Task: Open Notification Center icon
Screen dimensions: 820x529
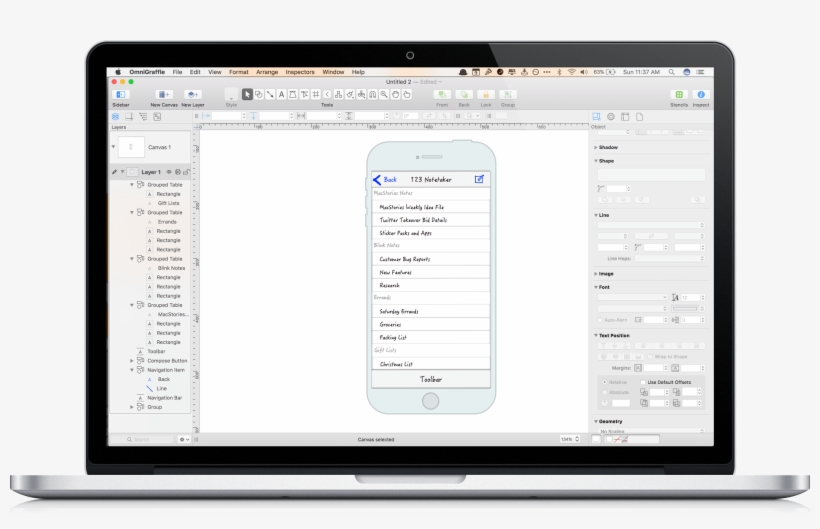Action: click(x=700, y=72)
